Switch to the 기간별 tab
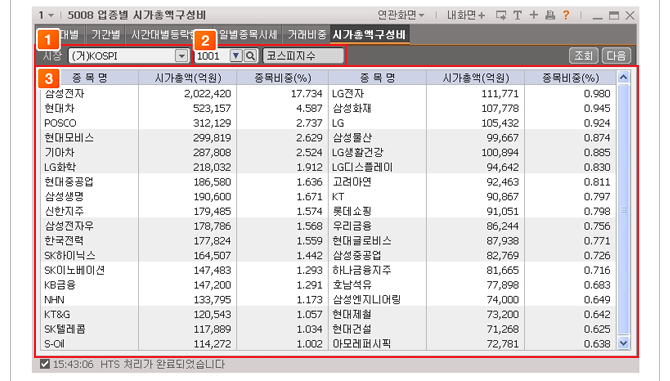This screenshot has width=670, height=381. click(x=106, y=35)
